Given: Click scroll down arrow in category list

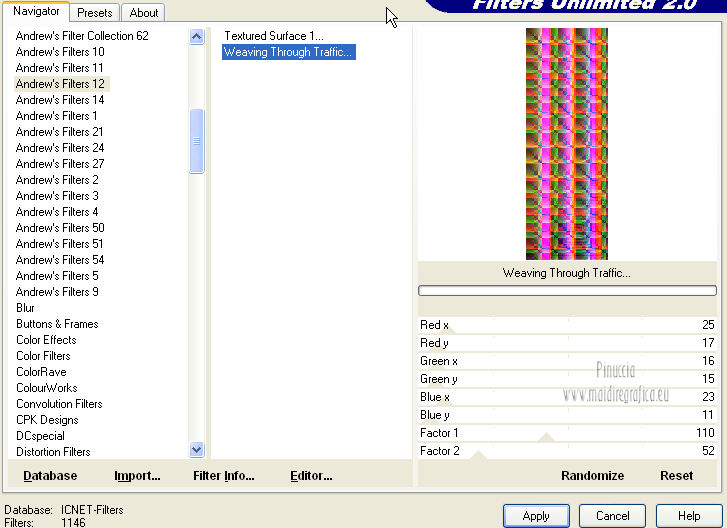Looking at the screenshot, I should click(x=197, y=449).
